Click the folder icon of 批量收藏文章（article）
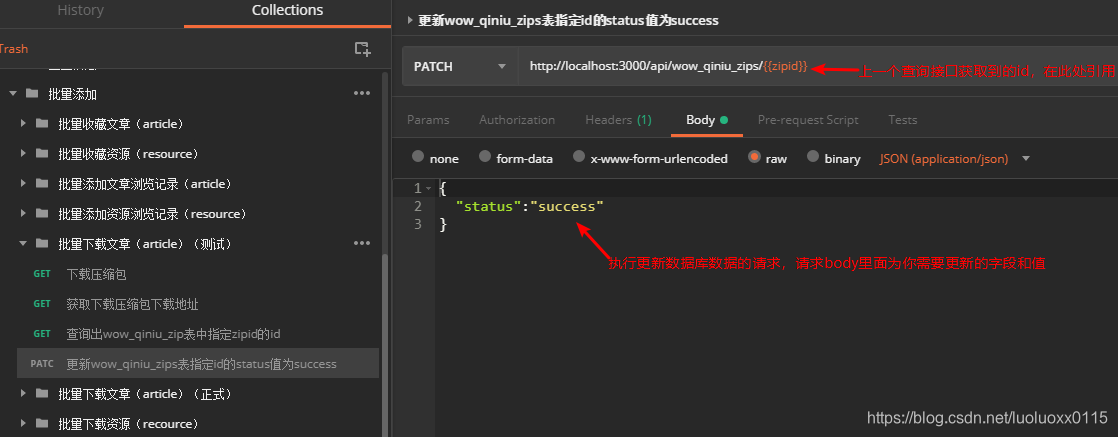 (42, 123)
